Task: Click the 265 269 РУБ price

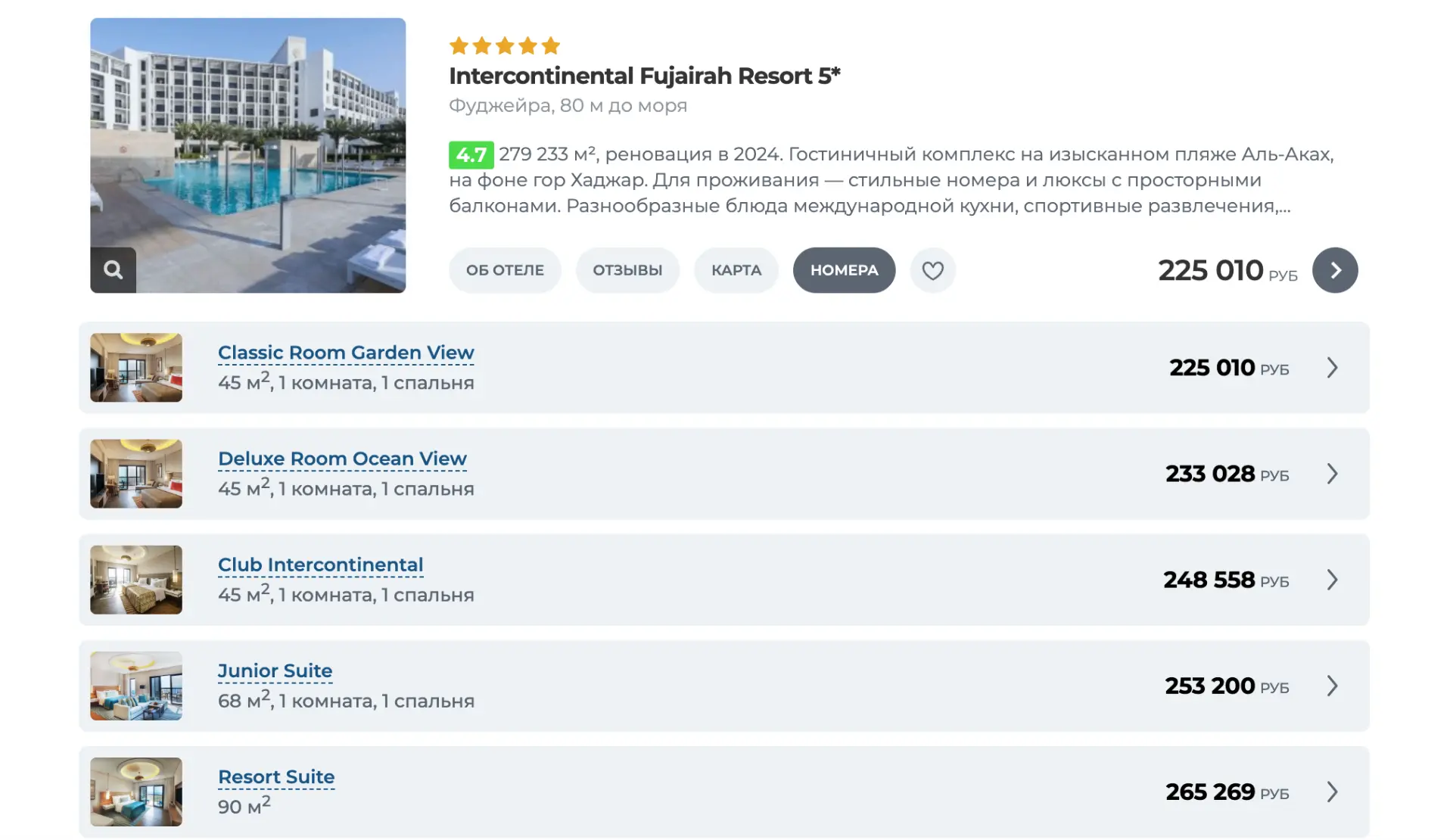Action: 1227,792
